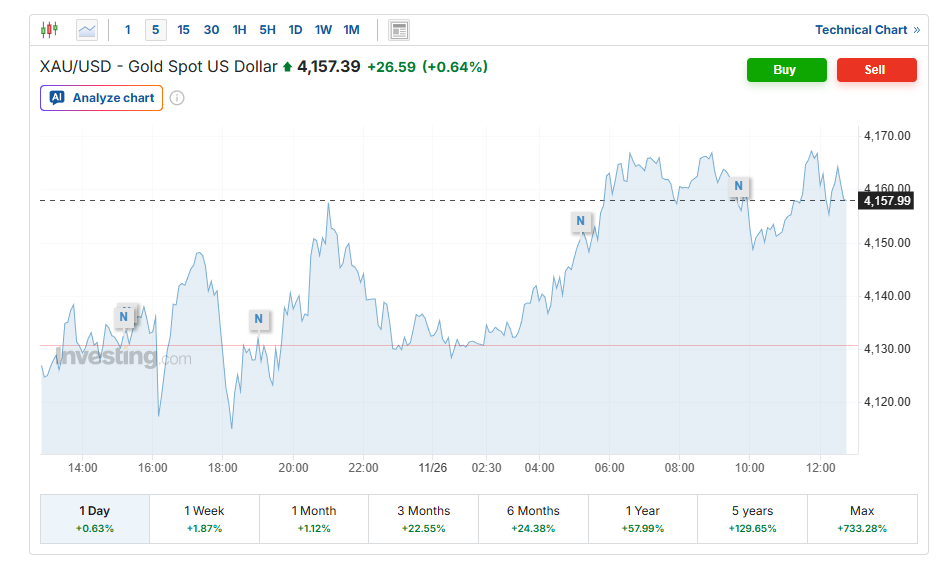Click the 4,157.99 current price label

point(887,201)
